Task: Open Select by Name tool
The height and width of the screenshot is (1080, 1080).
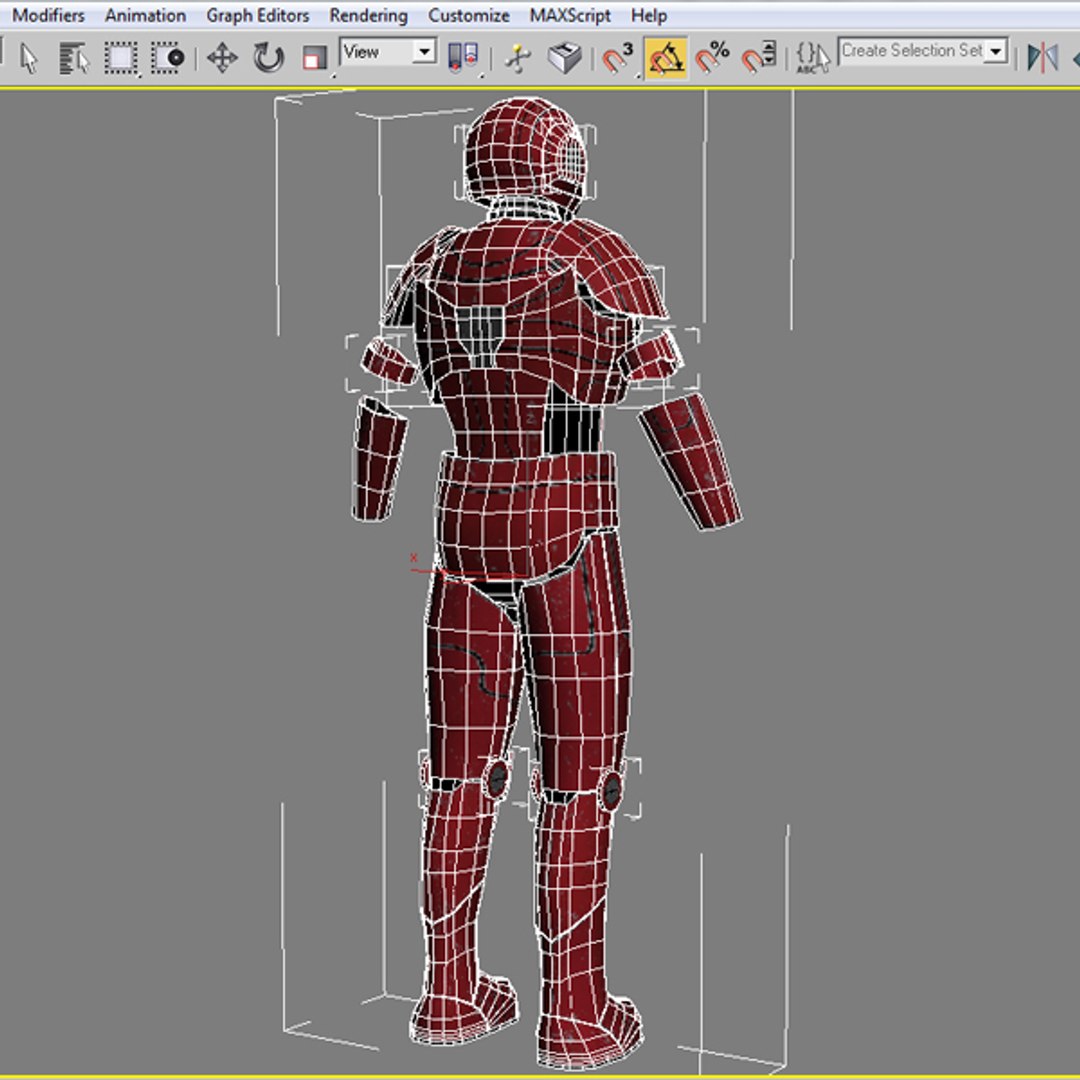Action: (74, 58)
